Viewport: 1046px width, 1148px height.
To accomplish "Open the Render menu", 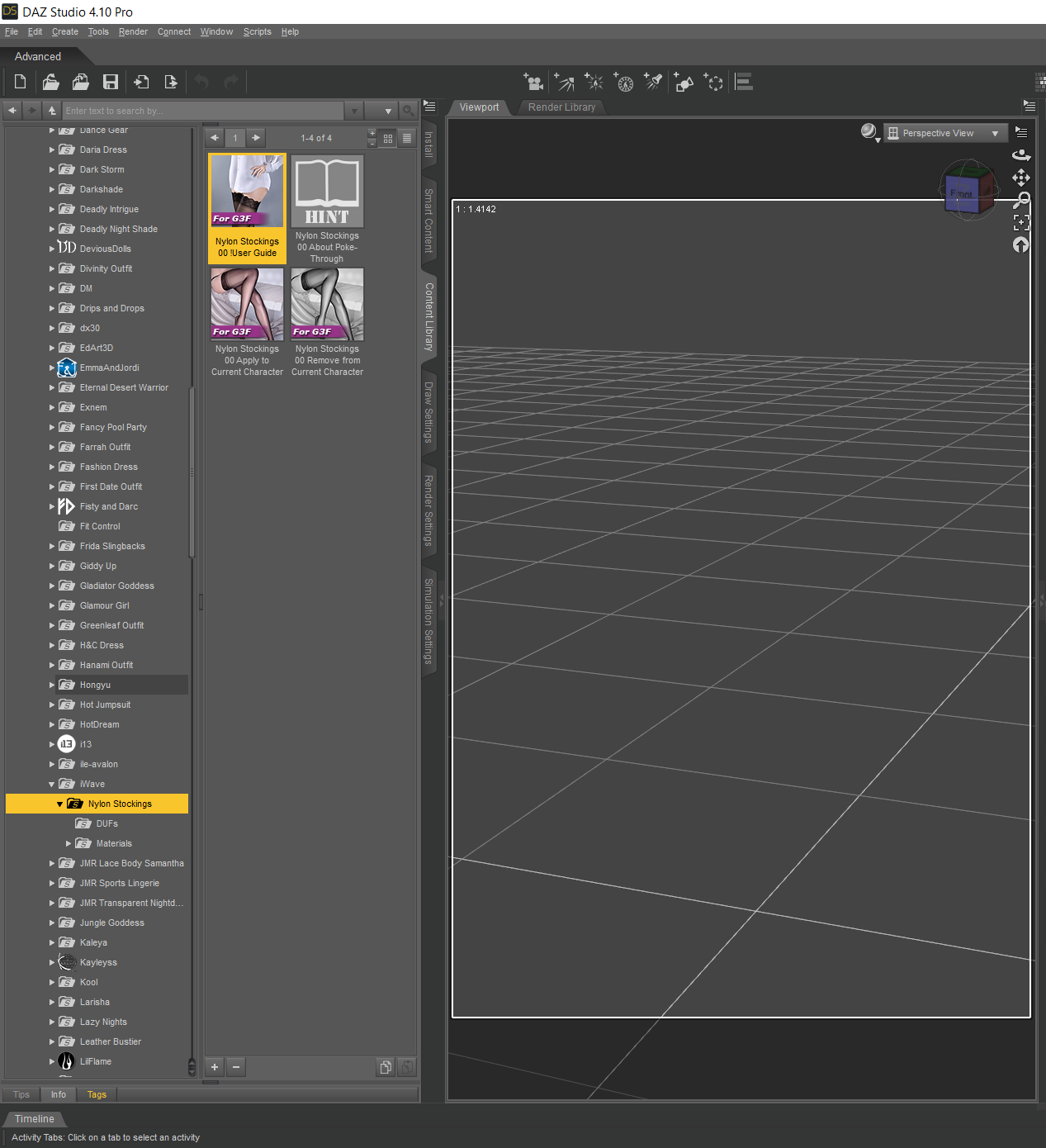I will [x=133, y=32].
